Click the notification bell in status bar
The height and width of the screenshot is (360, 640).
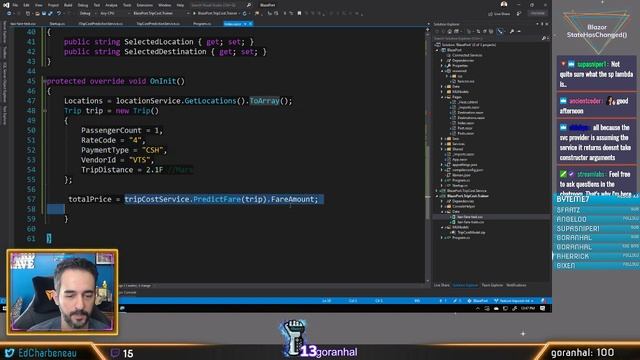click(x=543, y=301)
